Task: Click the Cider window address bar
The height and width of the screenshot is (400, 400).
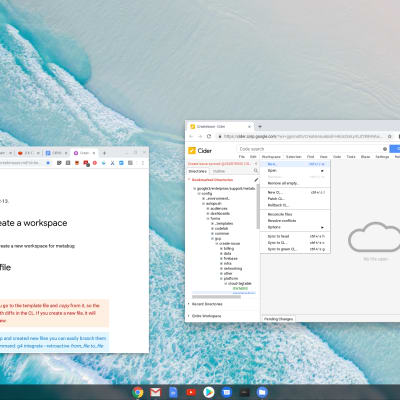Action: [x=302, y=136]
